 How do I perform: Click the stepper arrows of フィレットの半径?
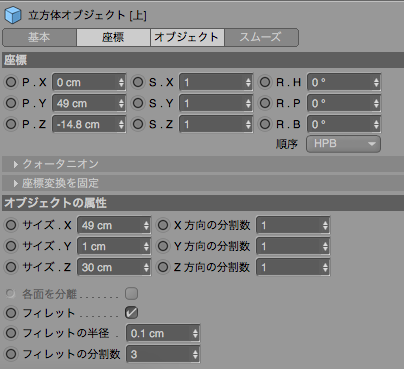[195, 333]
